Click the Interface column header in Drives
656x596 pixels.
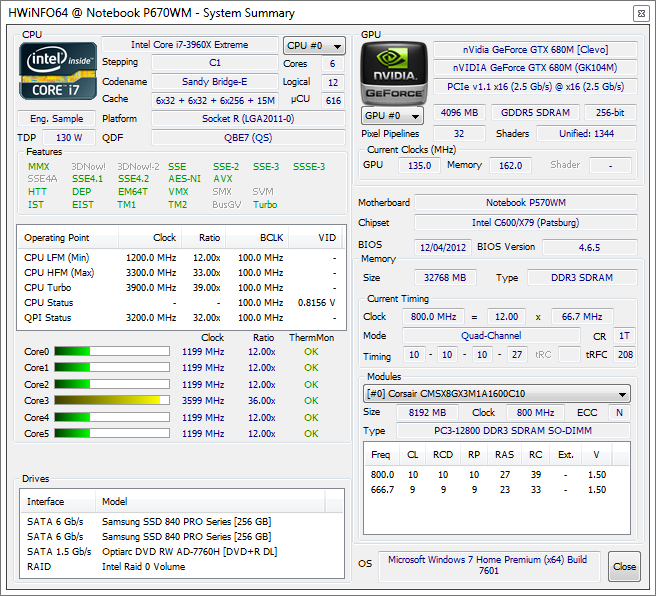point(58,501)
